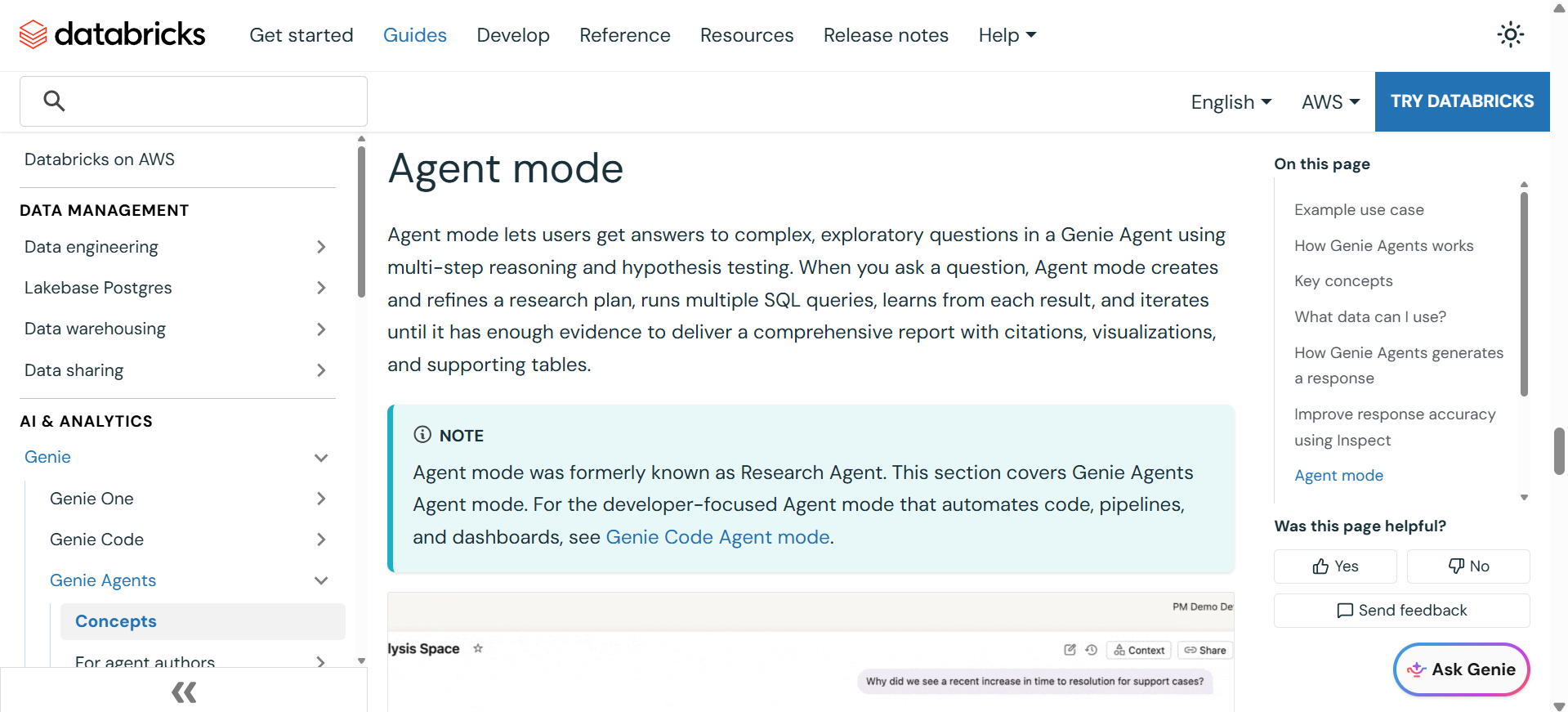This screenshot has height=712, width=1568.
Task: Click the search magnifier icon
Action: click(54, 101)
